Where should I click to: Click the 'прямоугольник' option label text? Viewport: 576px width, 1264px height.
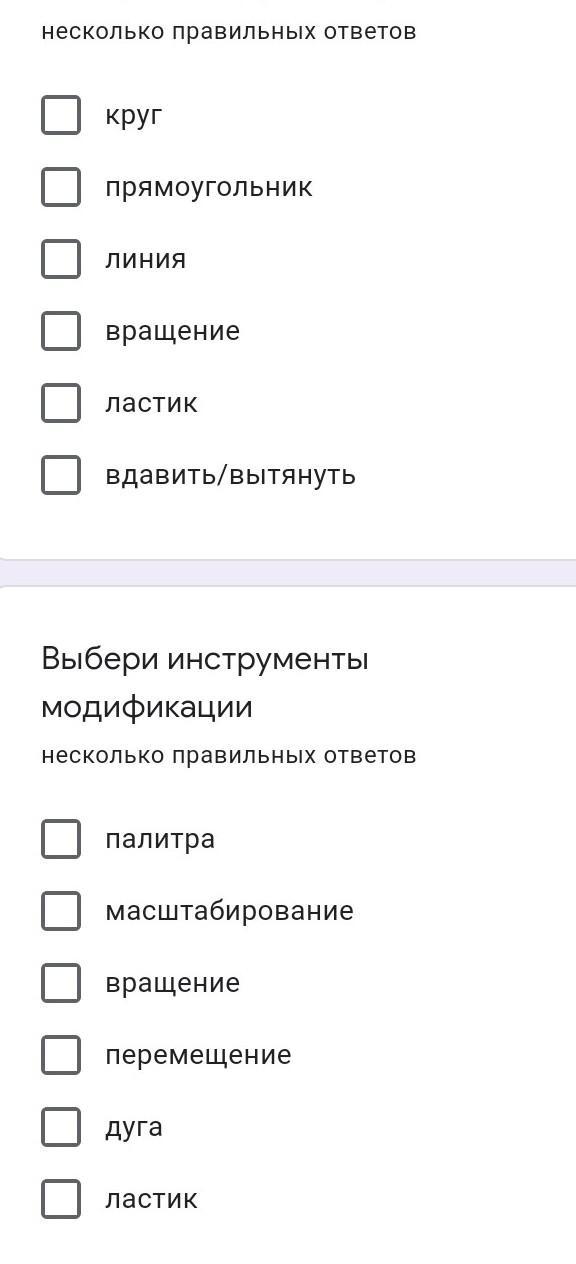point(209,188)
